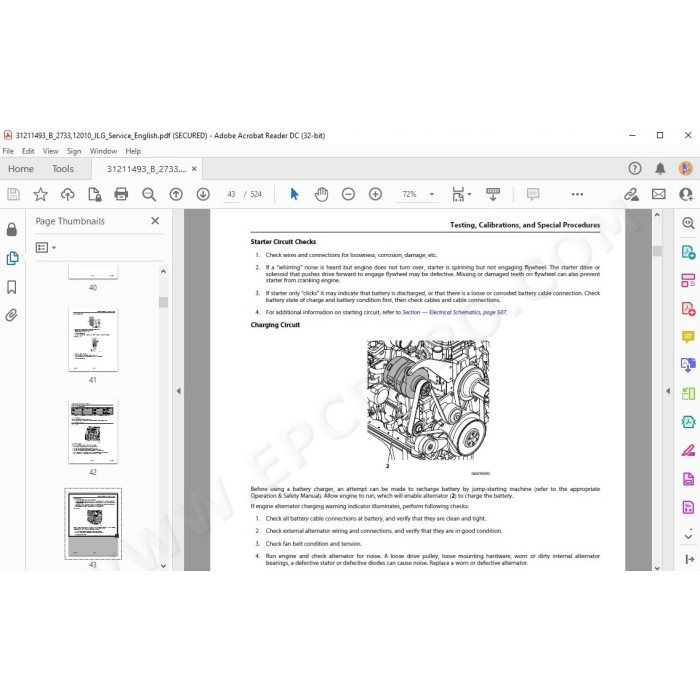Close the Page Thumbnails panel
This screenshot has height=700, width=700.
(x=155, y=221)
